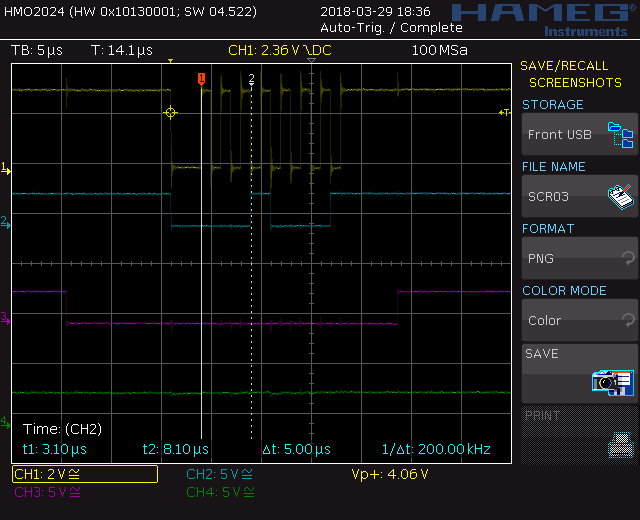
Task: Click the CH4 ground level marker
Action: (x=5, y=422)
